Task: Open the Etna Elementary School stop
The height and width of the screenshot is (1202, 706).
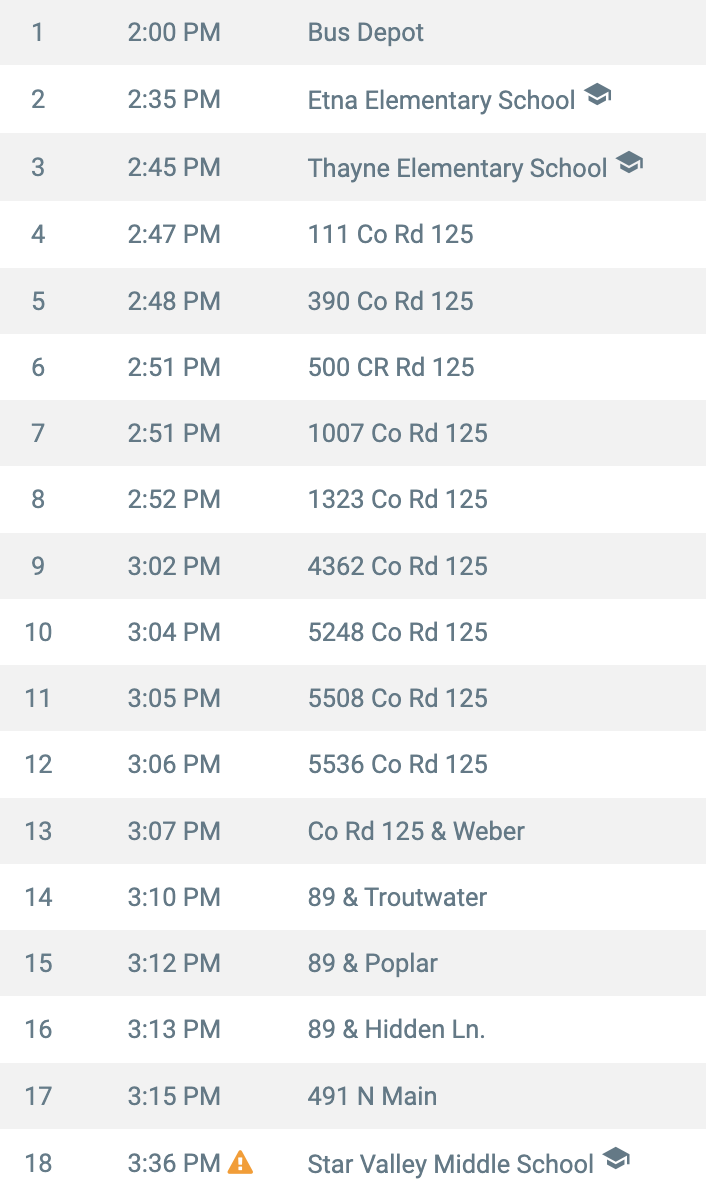Action: (x=441, y=100)
